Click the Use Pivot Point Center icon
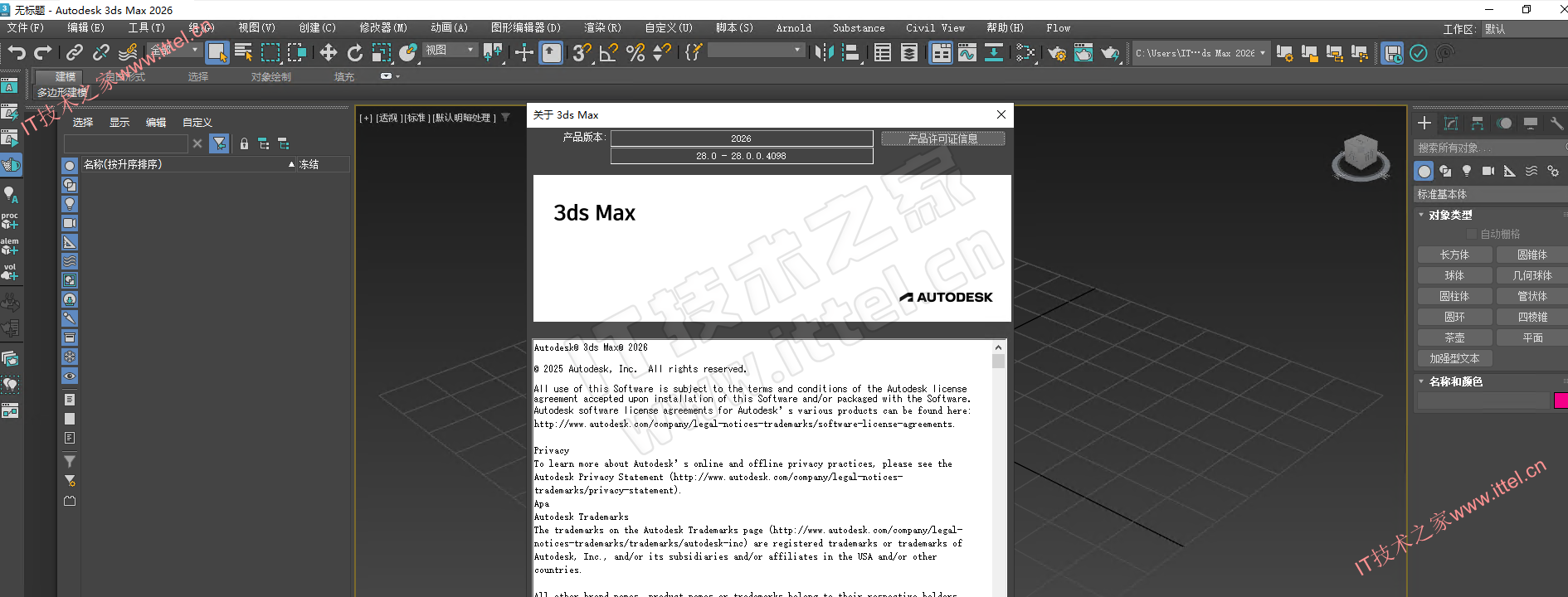Image resolution: width=1568 pixels, height=597 pixels. point(494,53)
